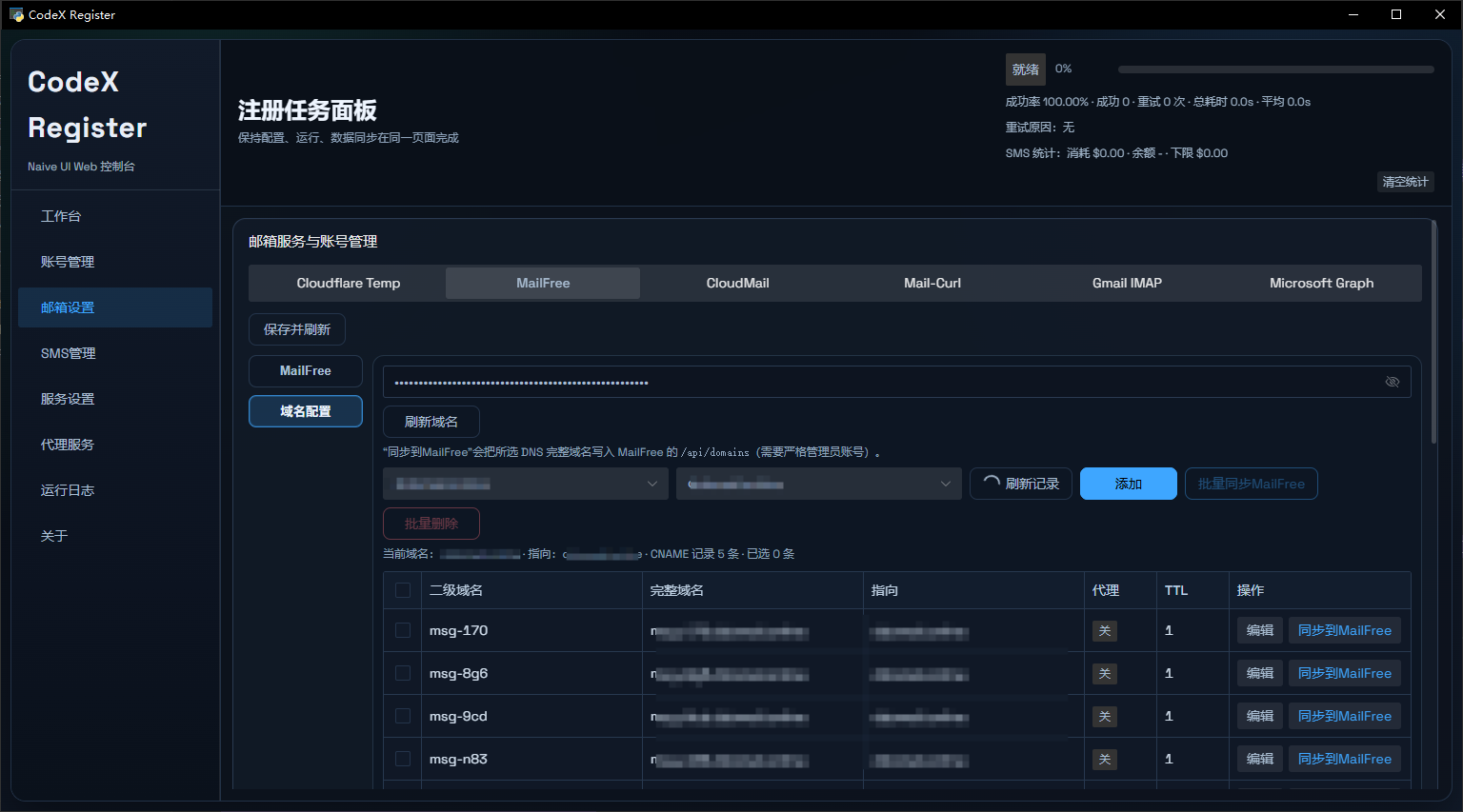
Task: Edit the msg-170 record
Action: click(x=1260, y=630)
